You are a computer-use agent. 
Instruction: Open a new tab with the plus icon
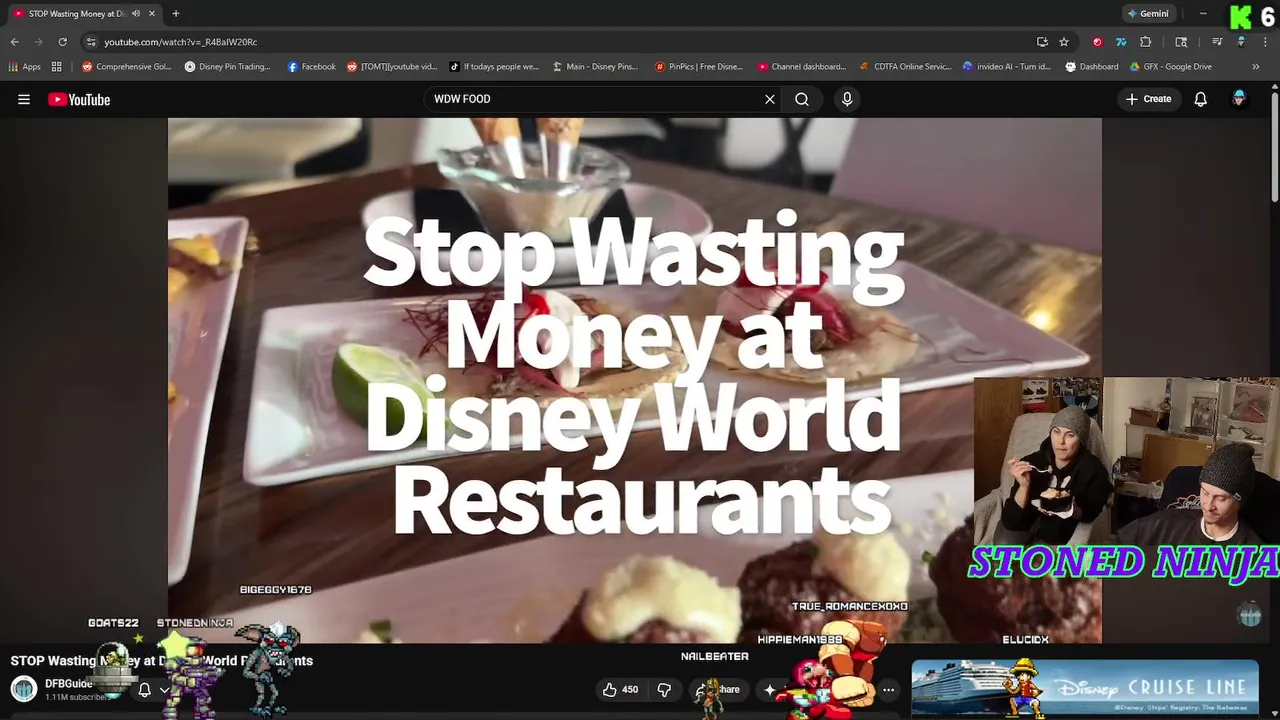click(175, 14)
